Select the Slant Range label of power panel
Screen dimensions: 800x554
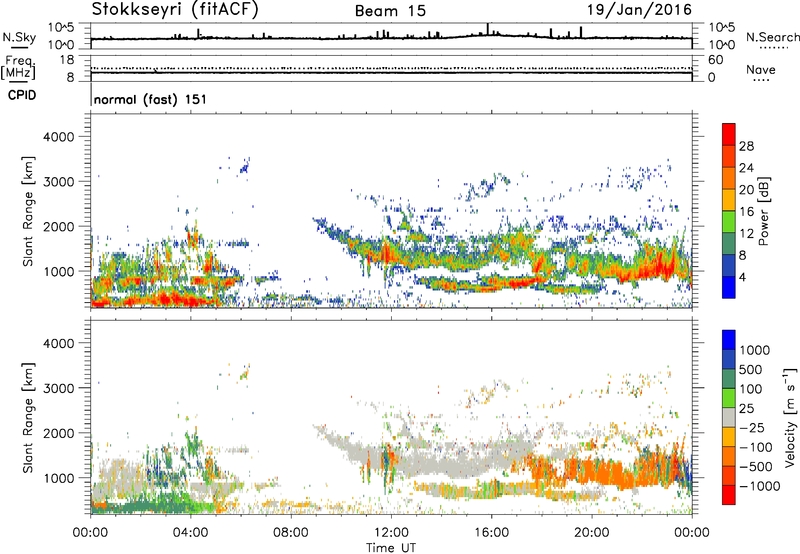click(x=28, y=211)
